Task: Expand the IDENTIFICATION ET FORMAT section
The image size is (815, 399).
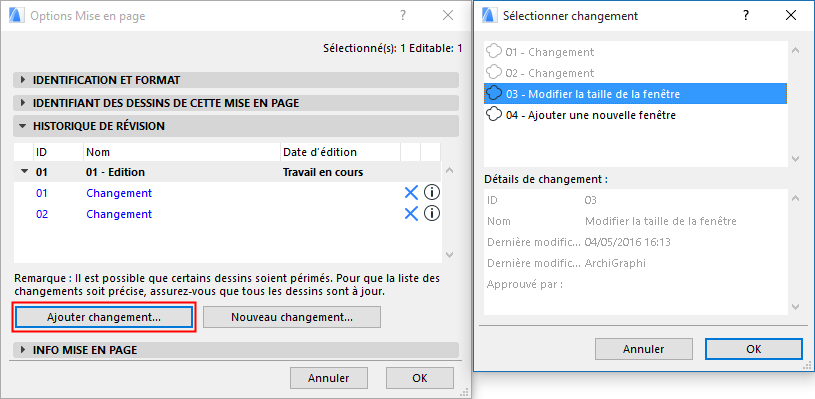Action: click(x=236, y=80)
